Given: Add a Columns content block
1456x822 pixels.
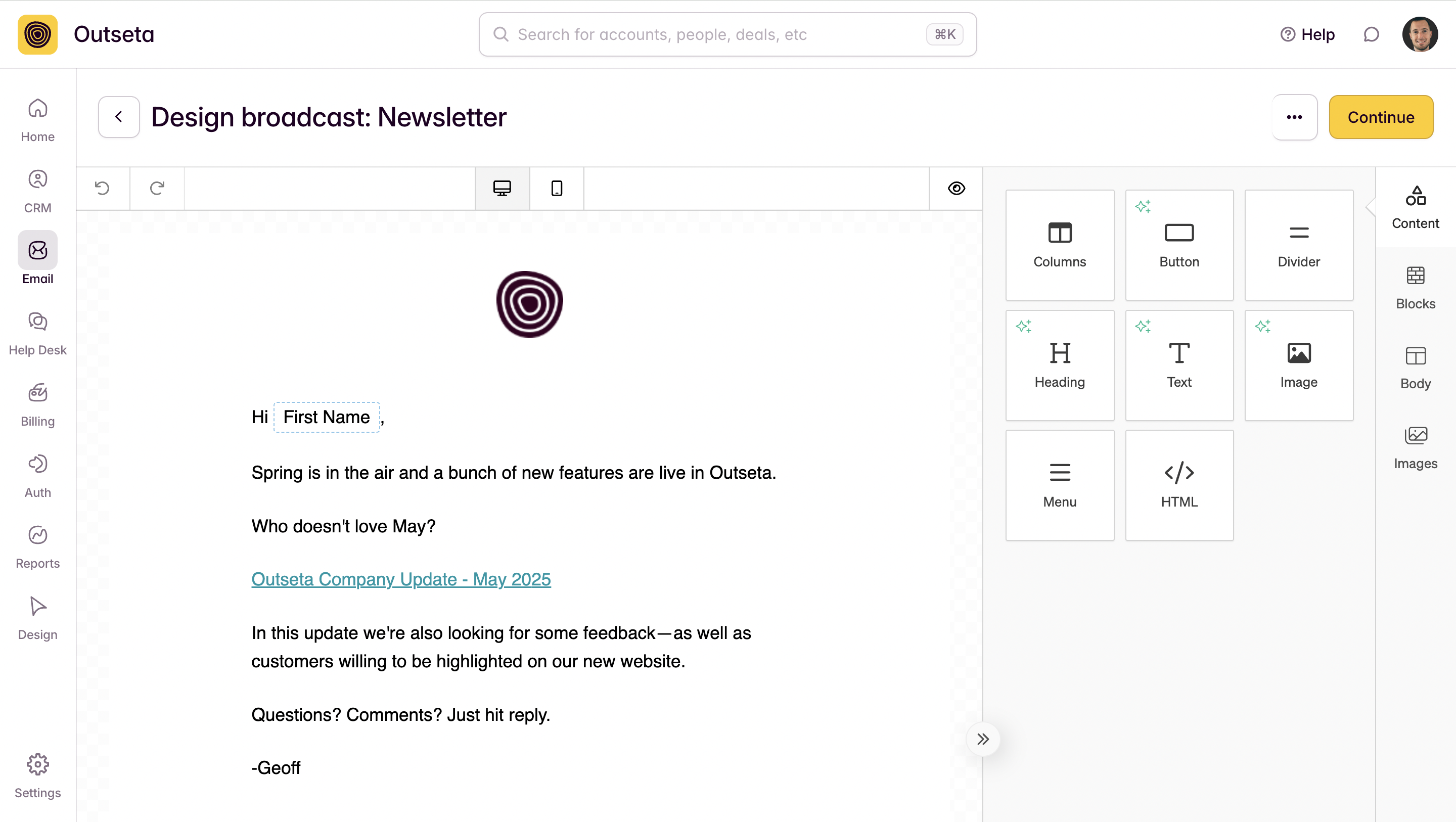Looking at the screenshot, I should (1059, 245).
